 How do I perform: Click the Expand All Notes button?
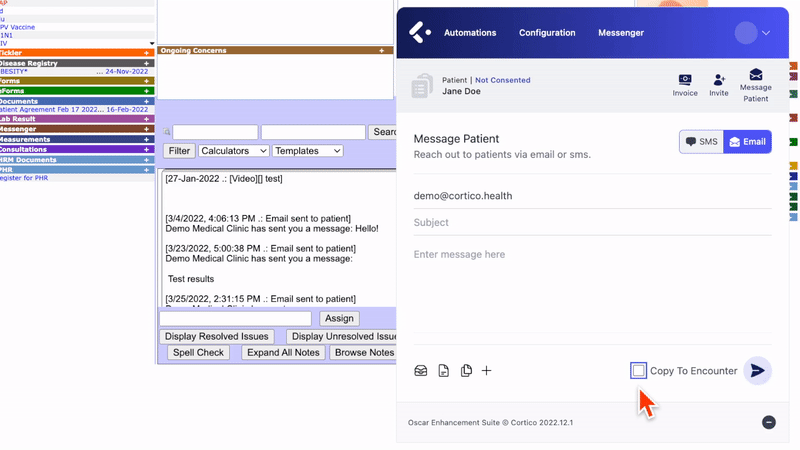pyautogui.click(x=283, y=353)
